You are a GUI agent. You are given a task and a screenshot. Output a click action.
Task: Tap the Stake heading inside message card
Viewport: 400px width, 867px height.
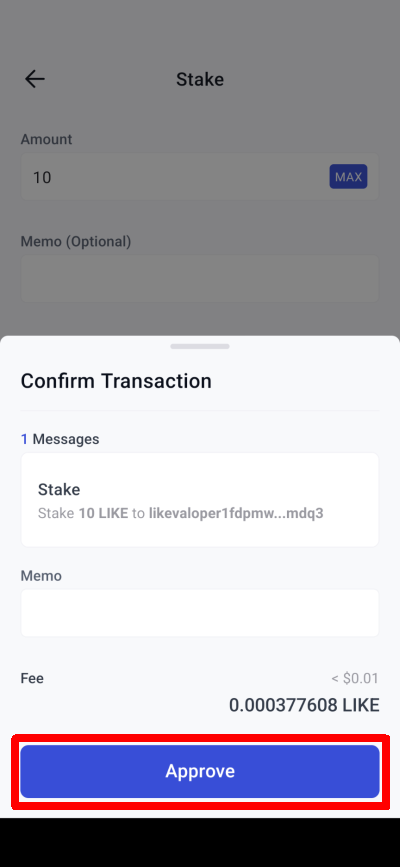coord(59,490)
